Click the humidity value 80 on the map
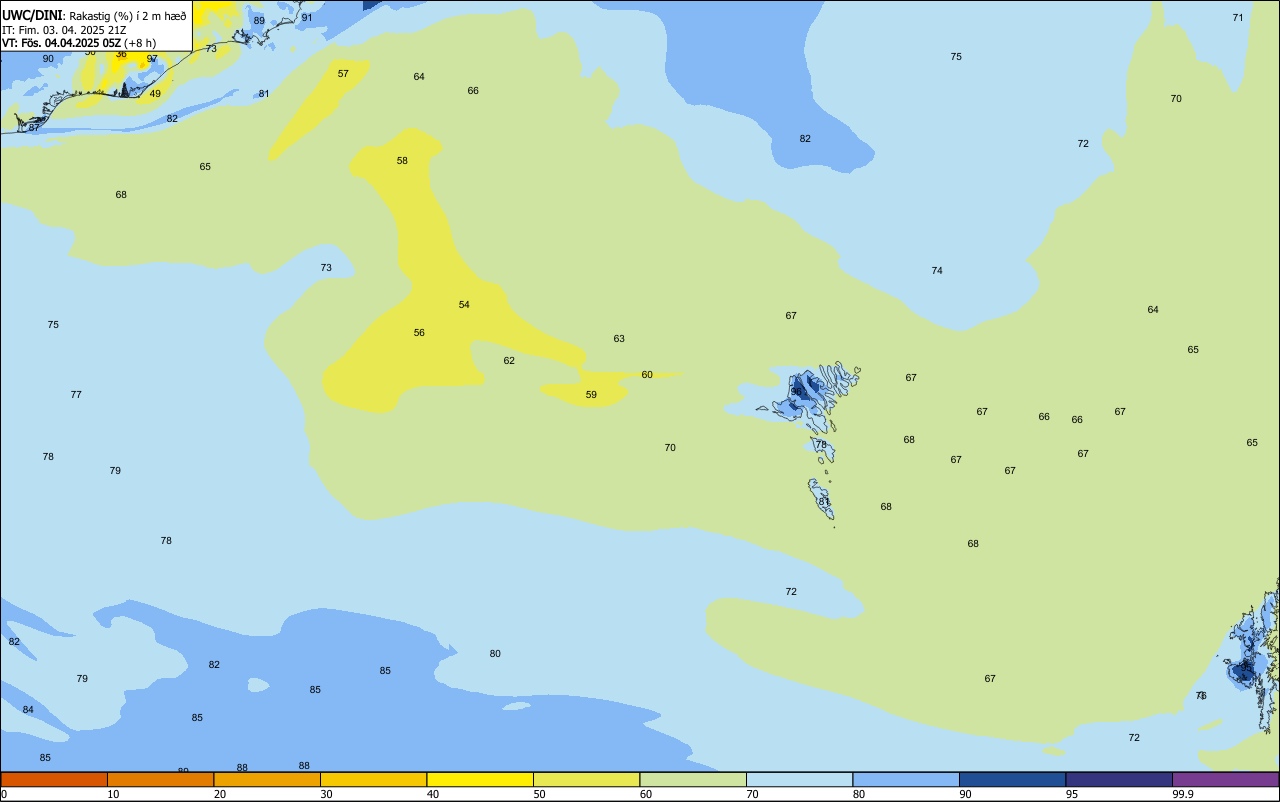The width and height of the screenshot is (1280, 802). [x=495, y=654]
